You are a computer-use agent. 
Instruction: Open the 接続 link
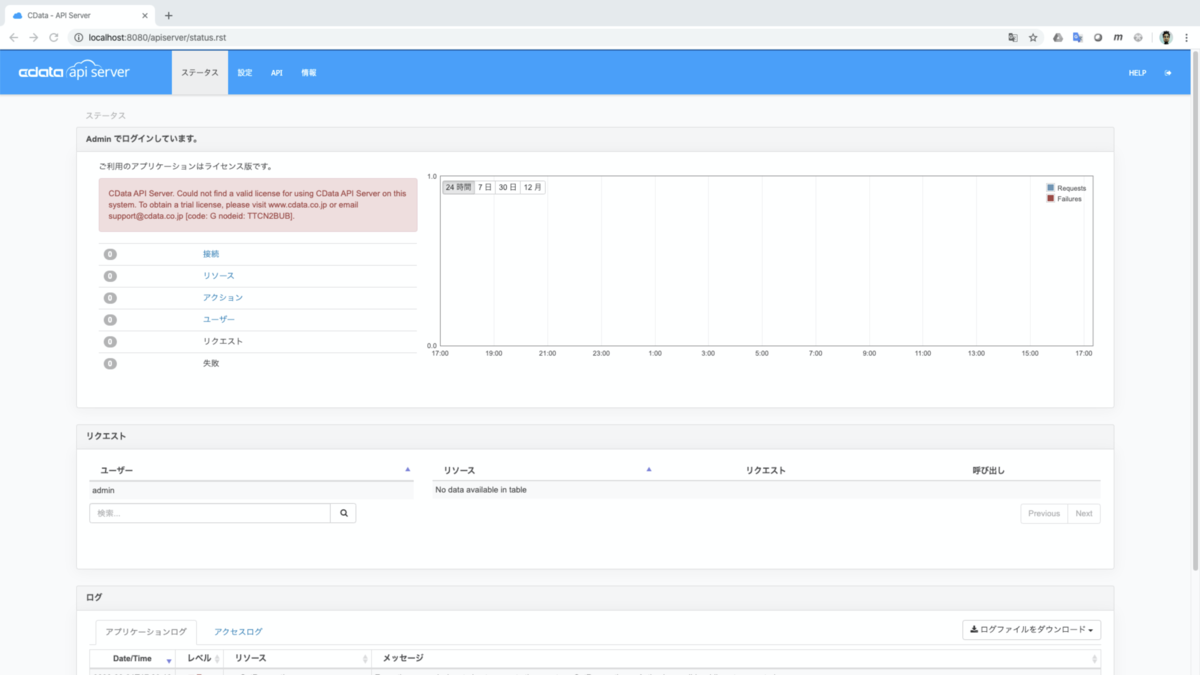(211, 254)
